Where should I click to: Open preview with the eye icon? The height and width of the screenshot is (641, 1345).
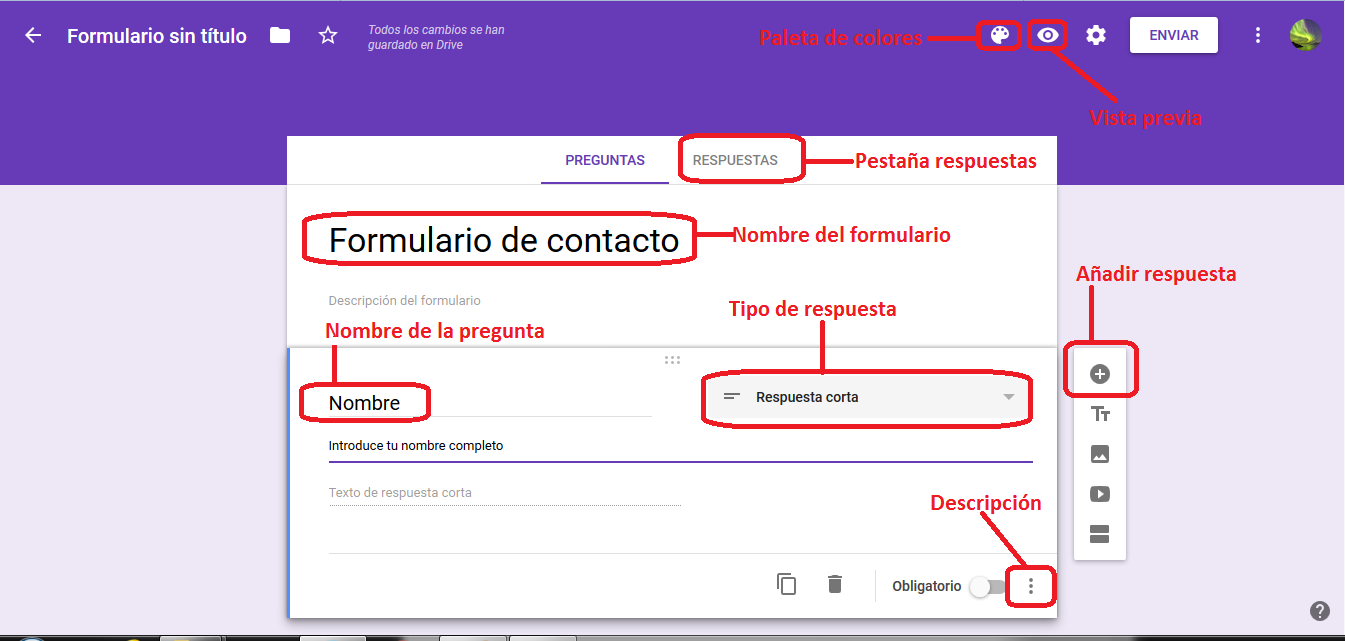point(1047,36)
